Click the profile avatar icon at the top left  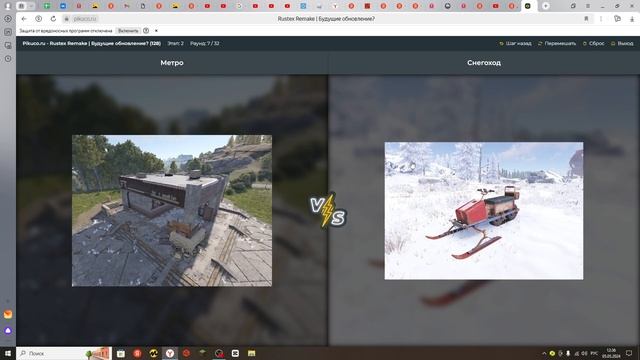(8, 6)
